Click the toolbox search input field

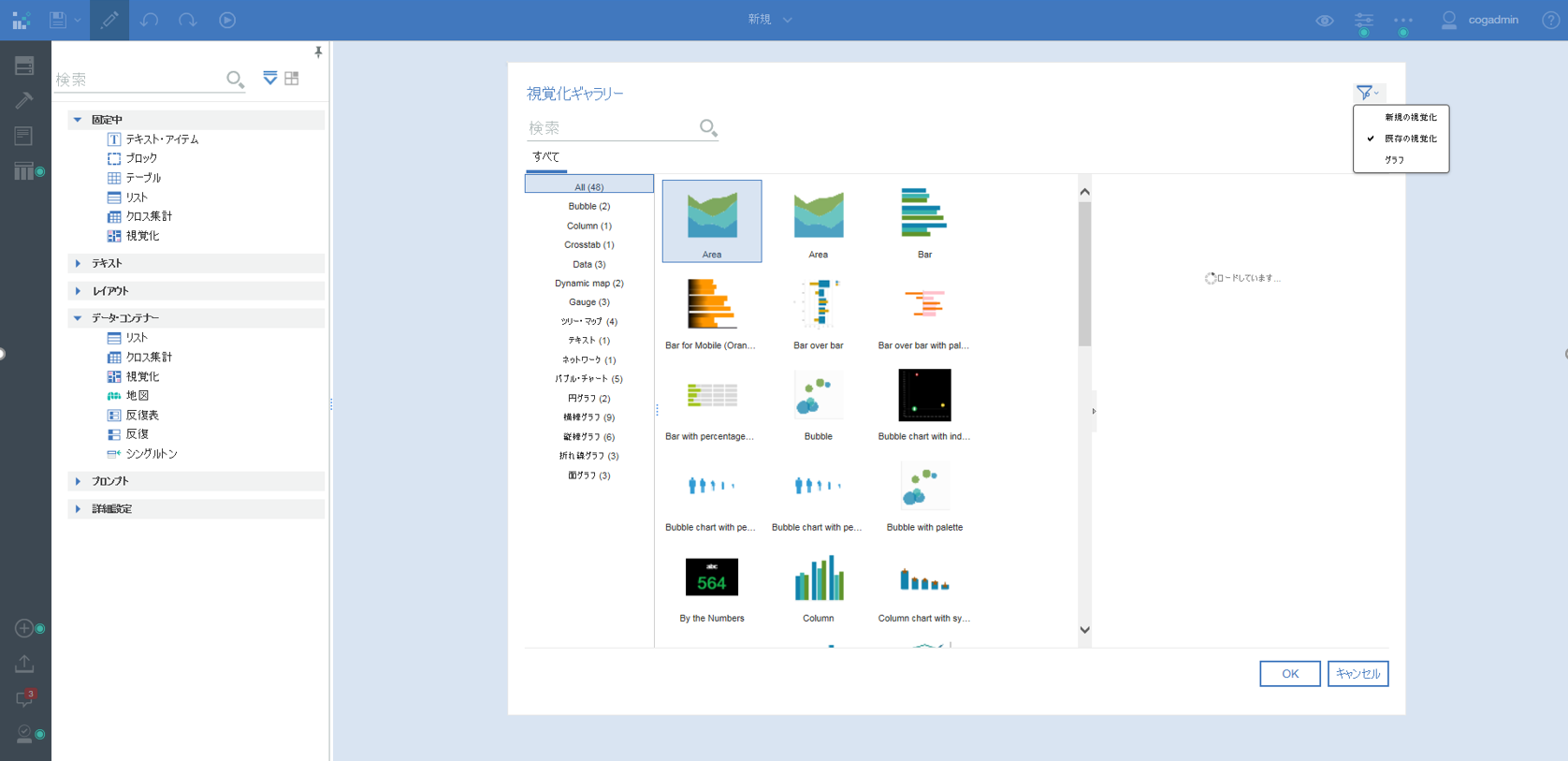click(x=138, y=80)
